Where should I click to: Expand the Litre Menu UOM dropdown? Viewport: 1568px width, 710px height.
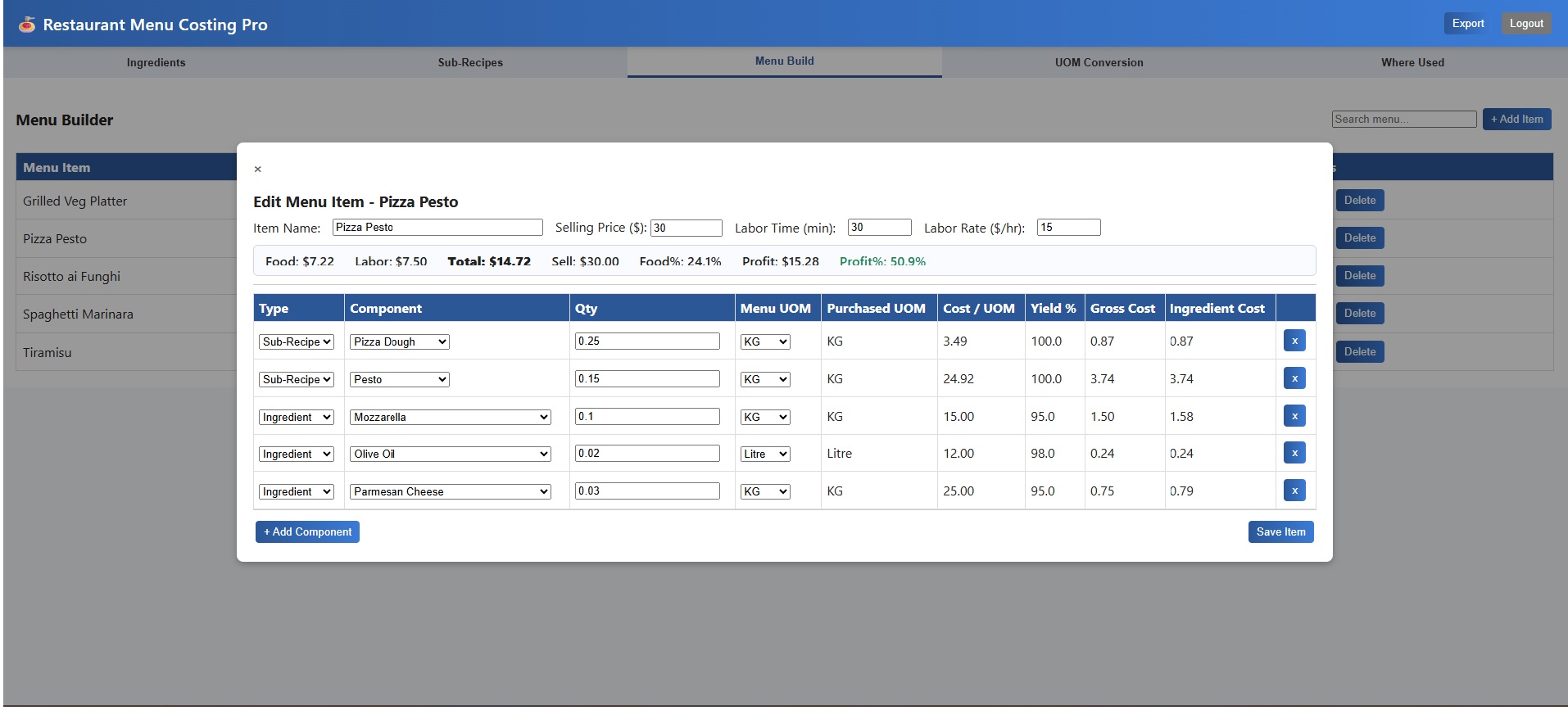pyautogui.click(x=765, y=454)
